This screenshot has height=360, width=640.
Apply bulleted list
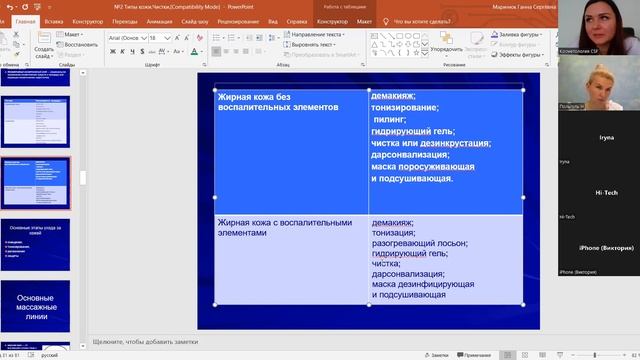(x=216, y=38)
